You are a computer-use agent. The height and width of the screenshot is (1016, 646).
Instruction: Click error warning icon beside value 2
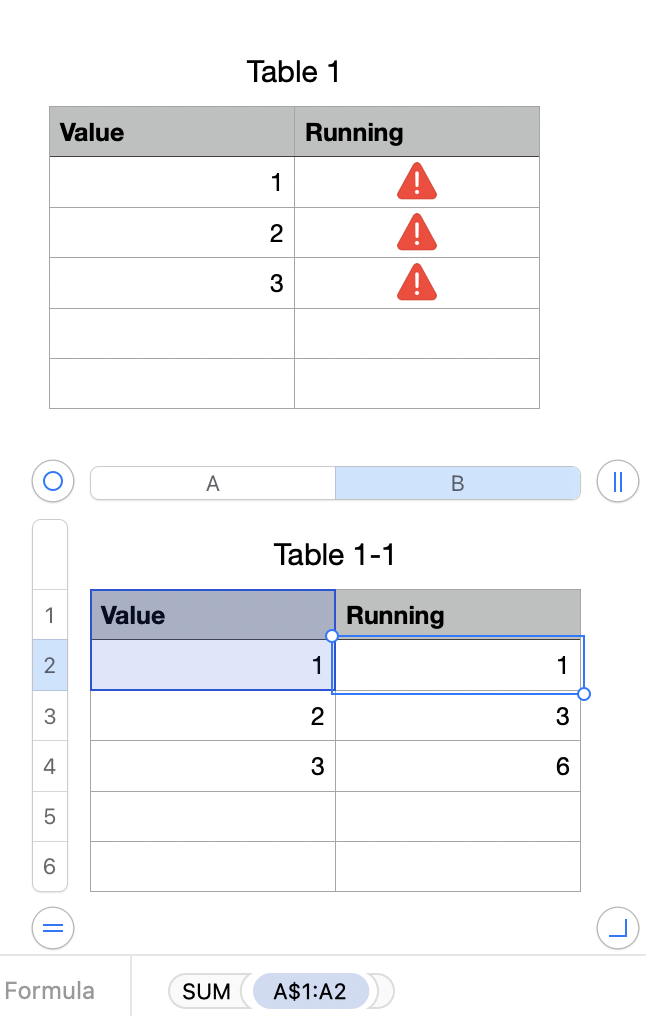click(417, 233)
